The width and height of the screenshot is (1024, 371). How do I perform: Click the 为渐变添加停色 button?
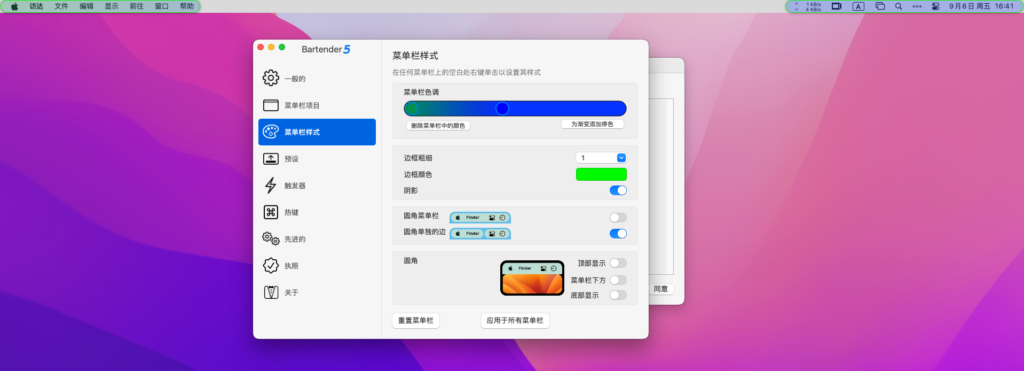[592, 123]
